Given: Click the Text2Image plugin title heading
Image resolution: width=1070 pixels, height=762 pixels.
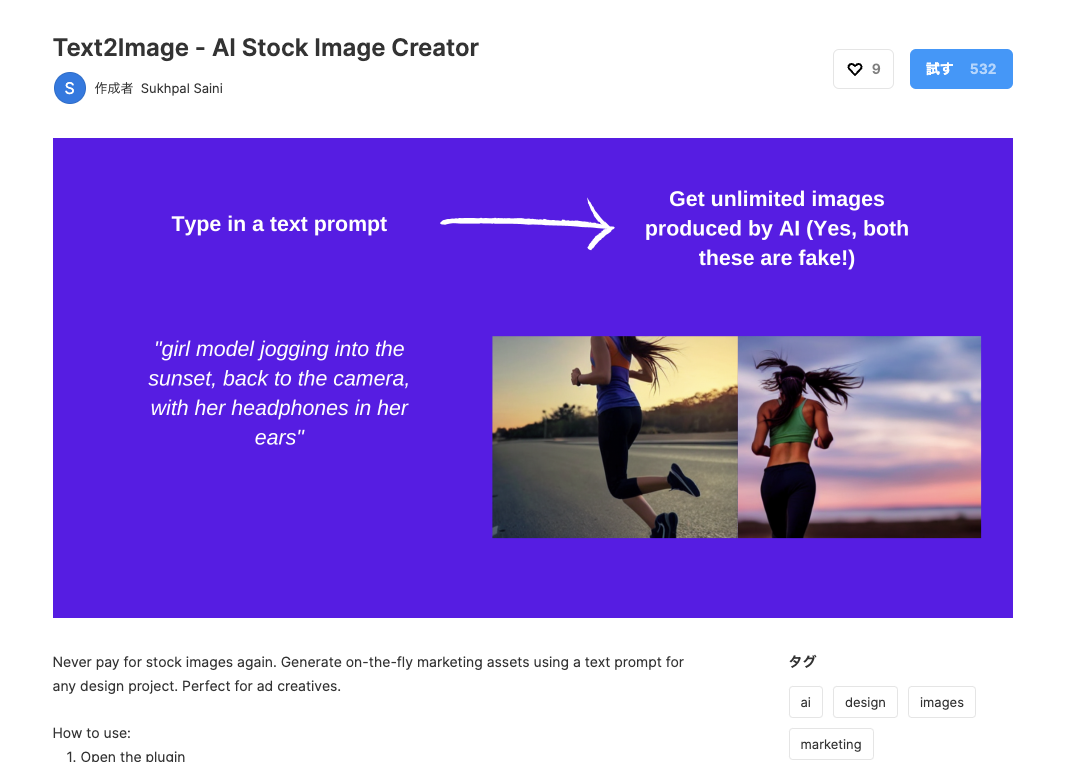Looking at the screenshot, I should 266,47.
